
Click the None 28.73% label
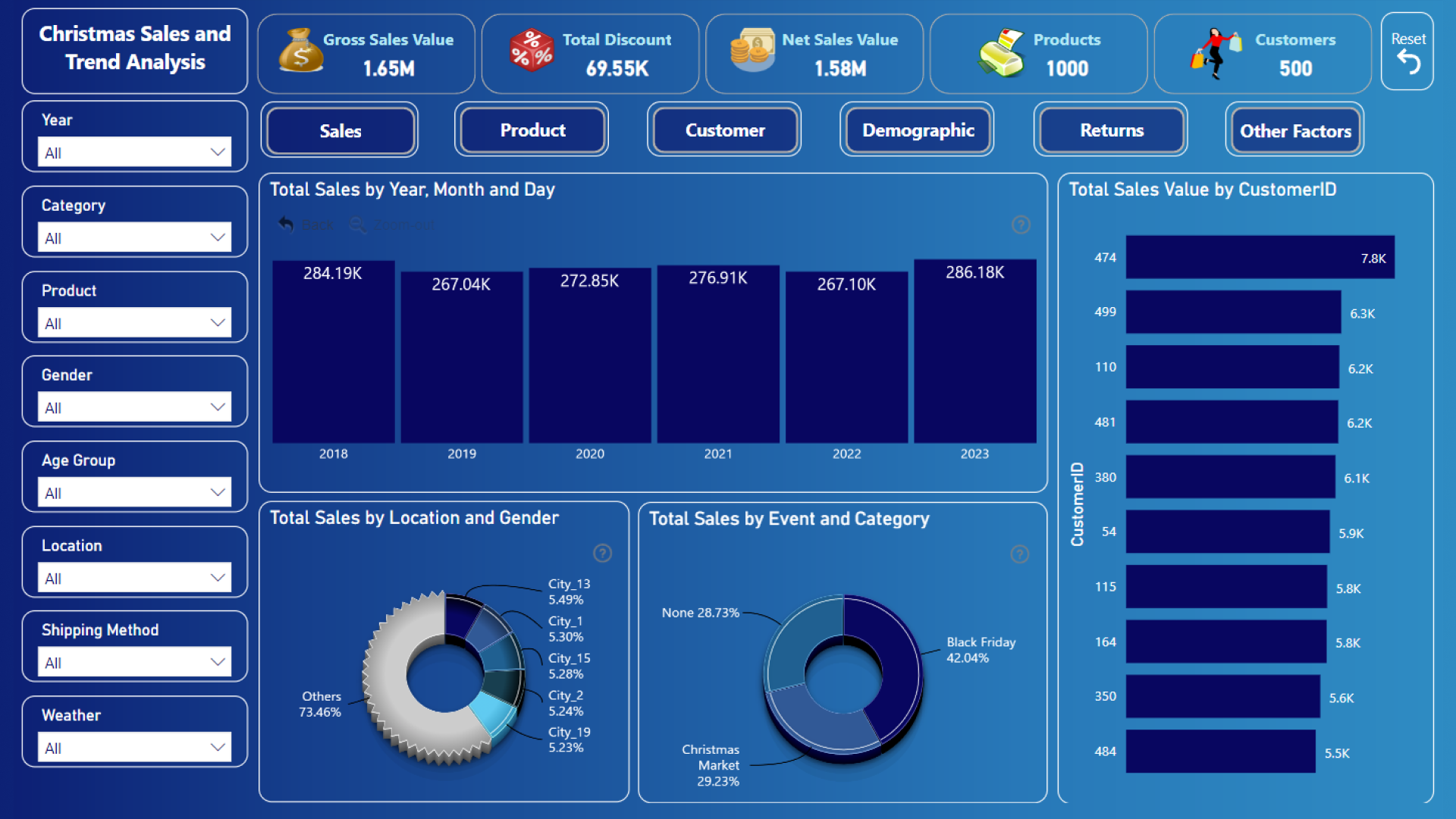pos(700,613)
